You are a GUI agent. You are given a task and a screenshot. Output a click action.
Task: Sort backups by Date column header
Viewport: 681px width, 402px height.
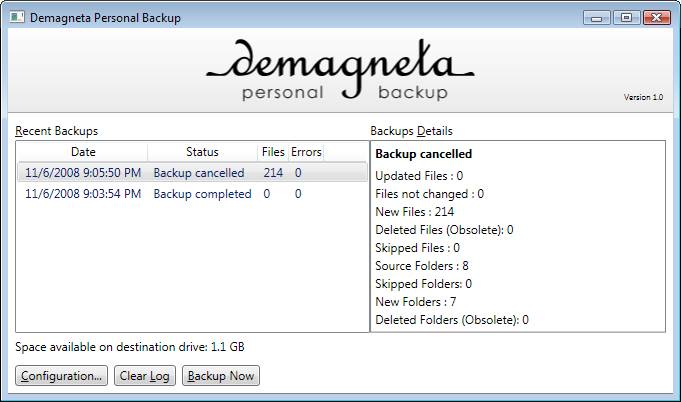[x=83, y=152]
